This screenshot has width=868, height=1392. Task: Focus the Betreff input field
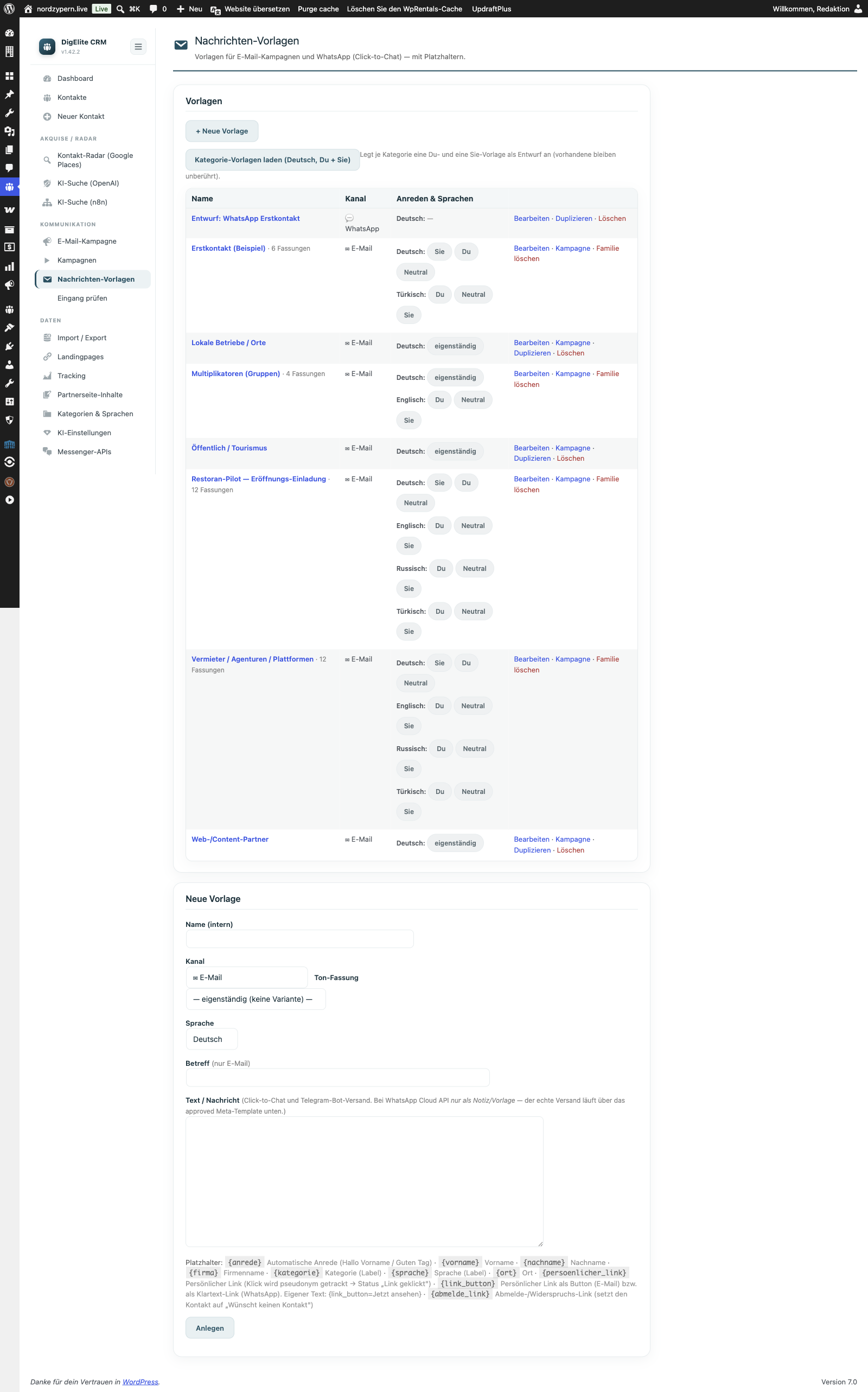point(337,1077)
